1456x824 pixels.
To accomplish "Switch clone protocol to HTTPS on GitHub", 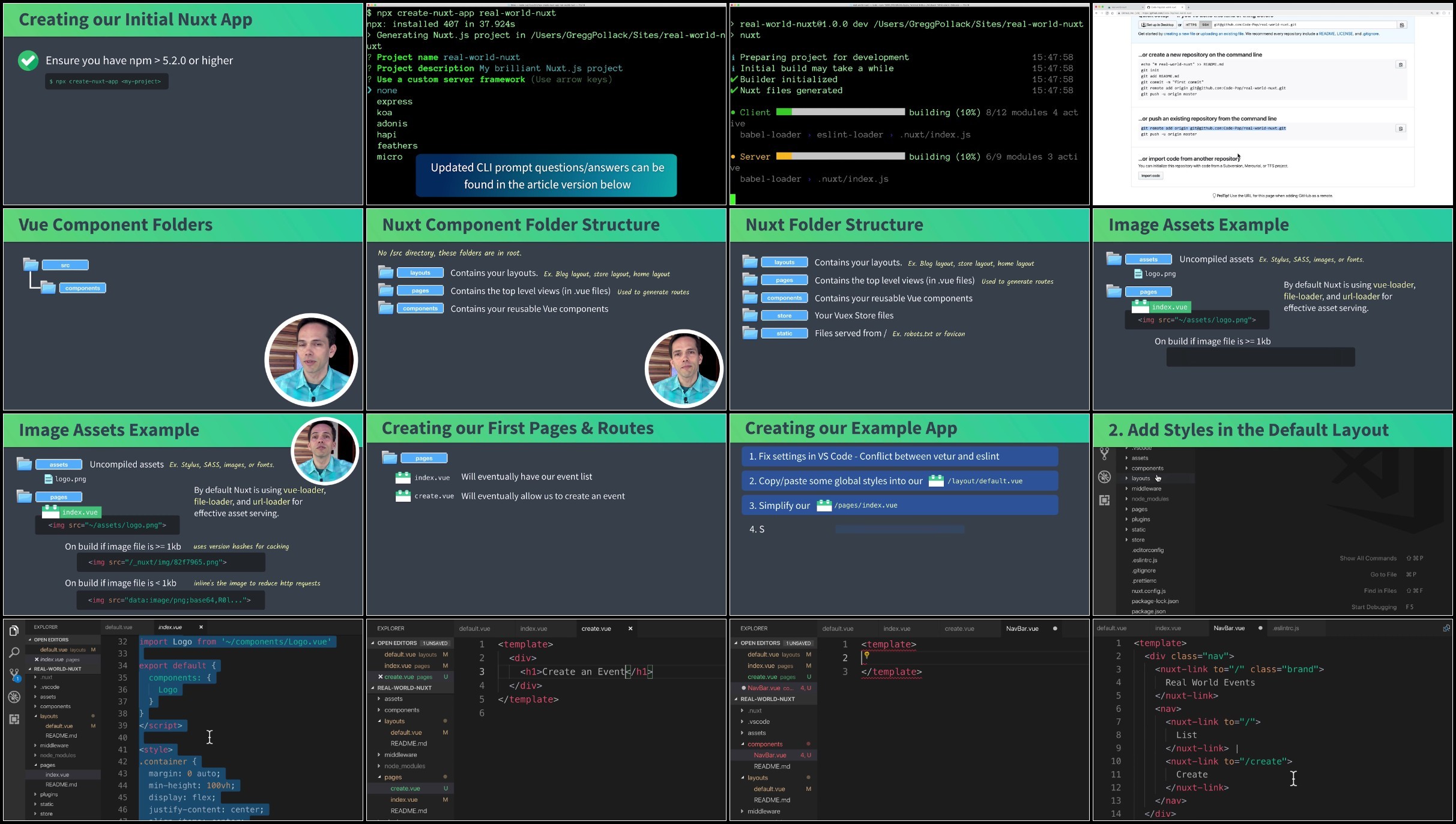I will (1191, 25).
